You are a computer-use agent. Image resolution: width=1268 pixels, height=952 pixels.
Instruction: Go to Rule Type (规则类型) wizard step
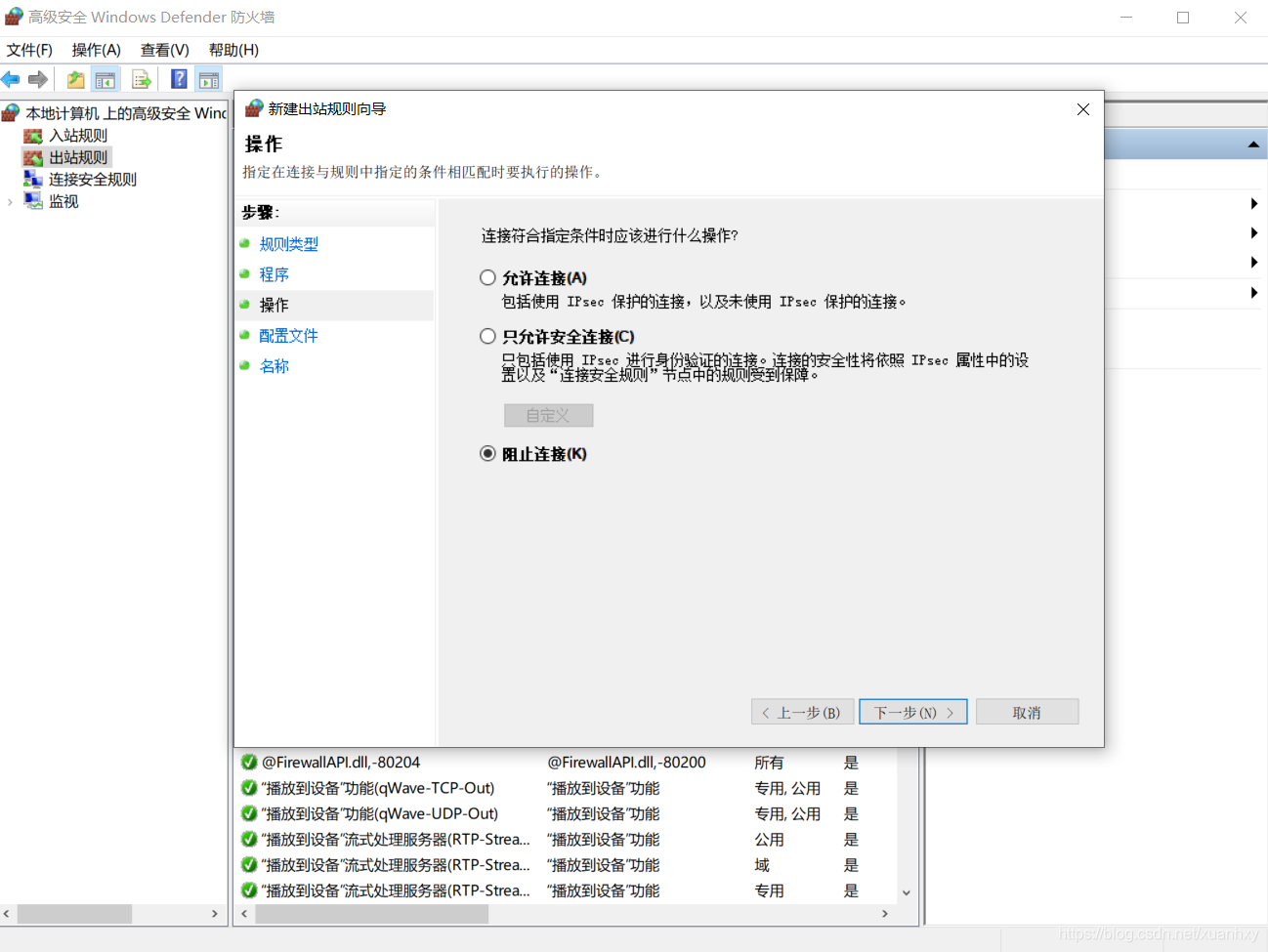pos(289,244)
